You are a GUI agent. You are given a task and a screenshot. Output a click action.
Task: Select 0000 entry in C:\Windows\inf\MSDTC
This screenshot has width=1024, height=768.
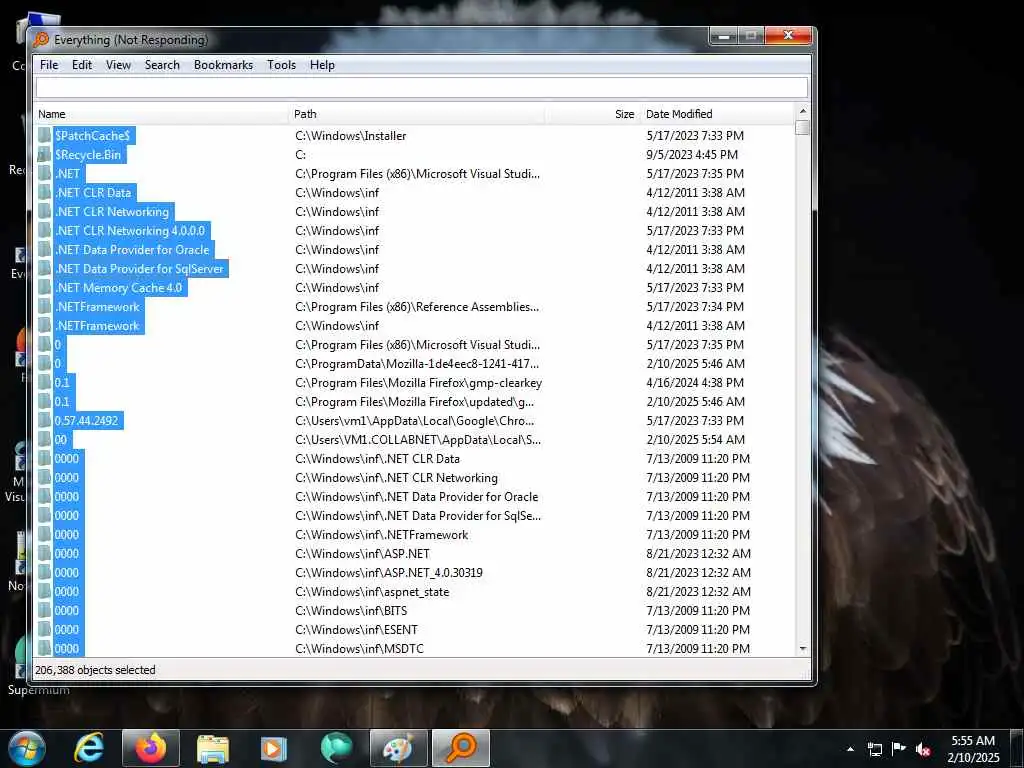point(67,648)
